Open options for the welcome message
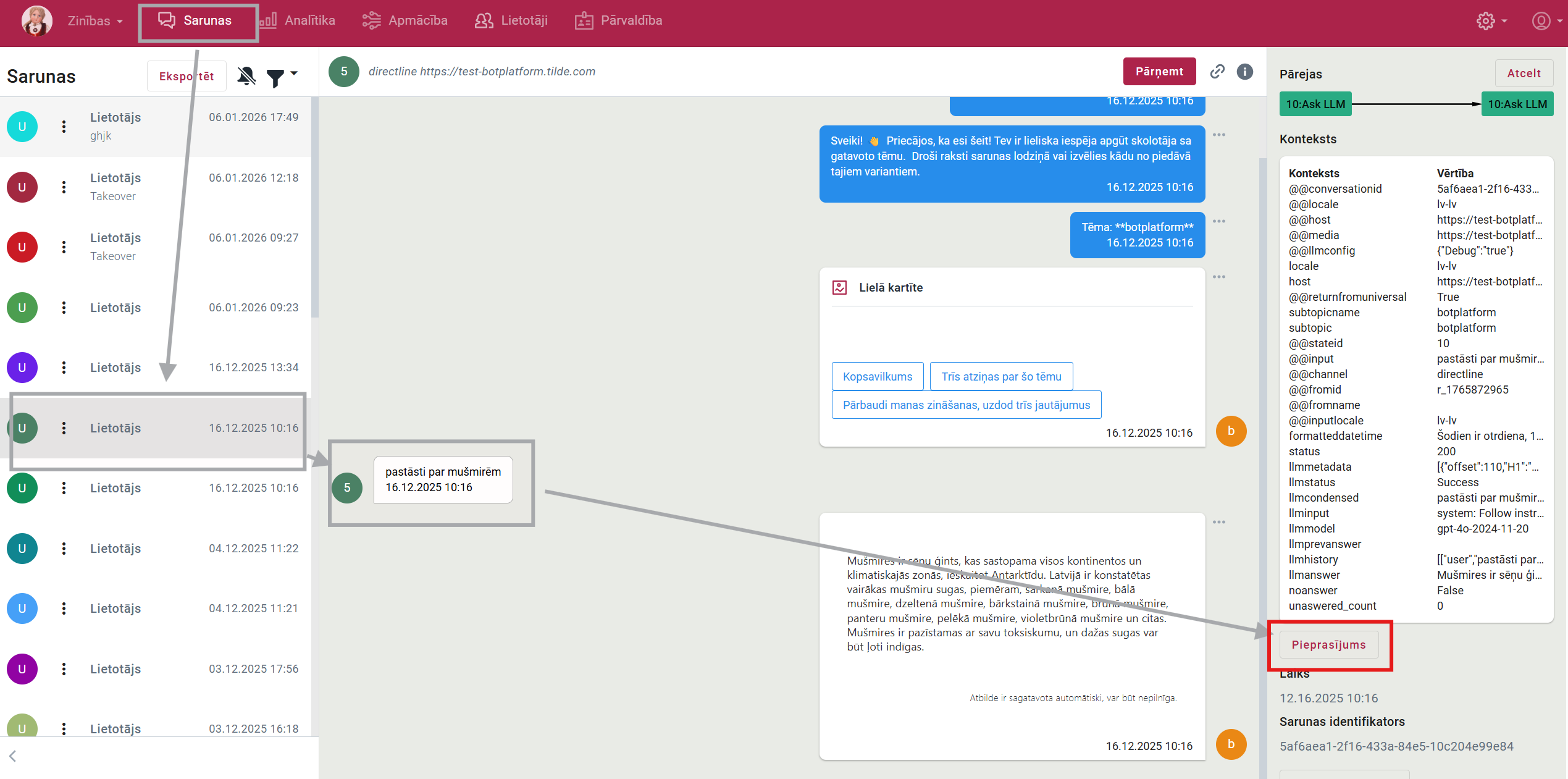Viewport: 1568px width, 779px height. coord(1218,135)
